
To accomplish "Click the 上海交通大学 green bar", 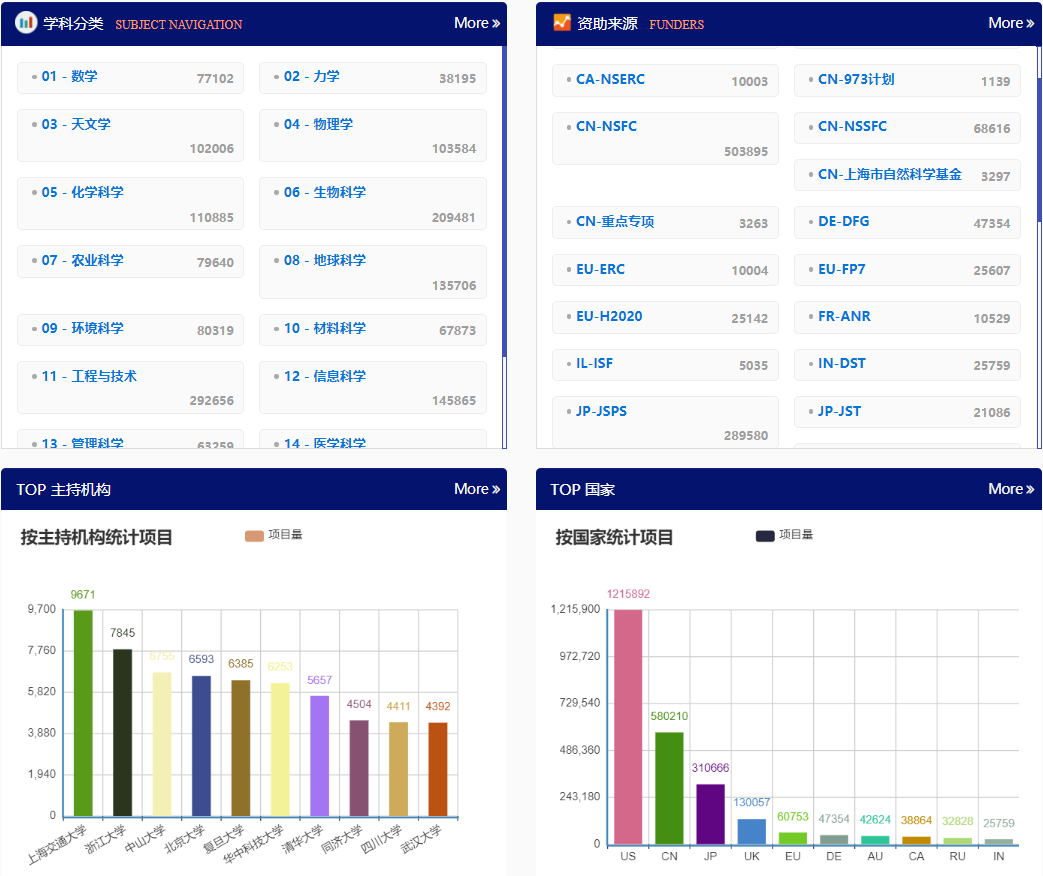I will point(83,712).
